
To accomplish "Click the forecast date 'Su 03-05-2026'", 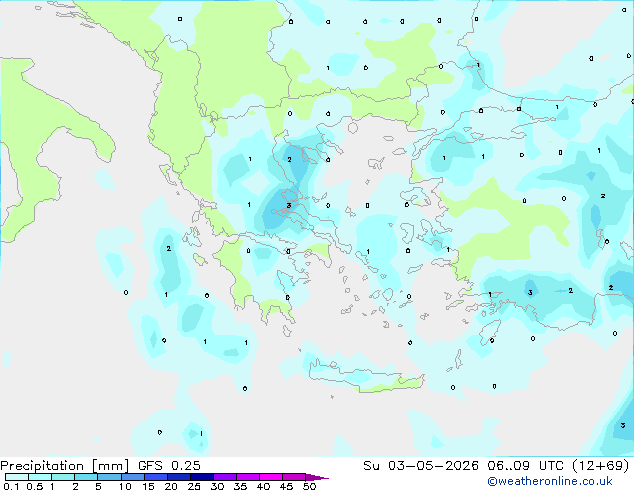I will point(421,465).
